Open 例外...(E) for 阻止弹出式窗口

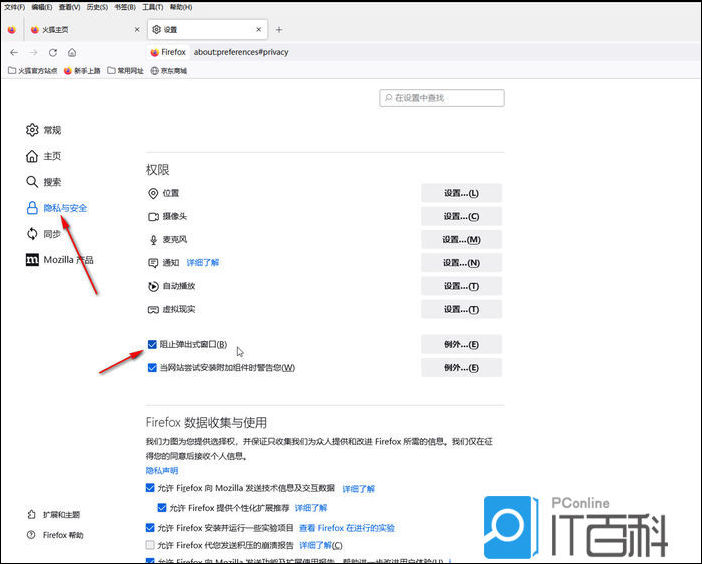461,345
